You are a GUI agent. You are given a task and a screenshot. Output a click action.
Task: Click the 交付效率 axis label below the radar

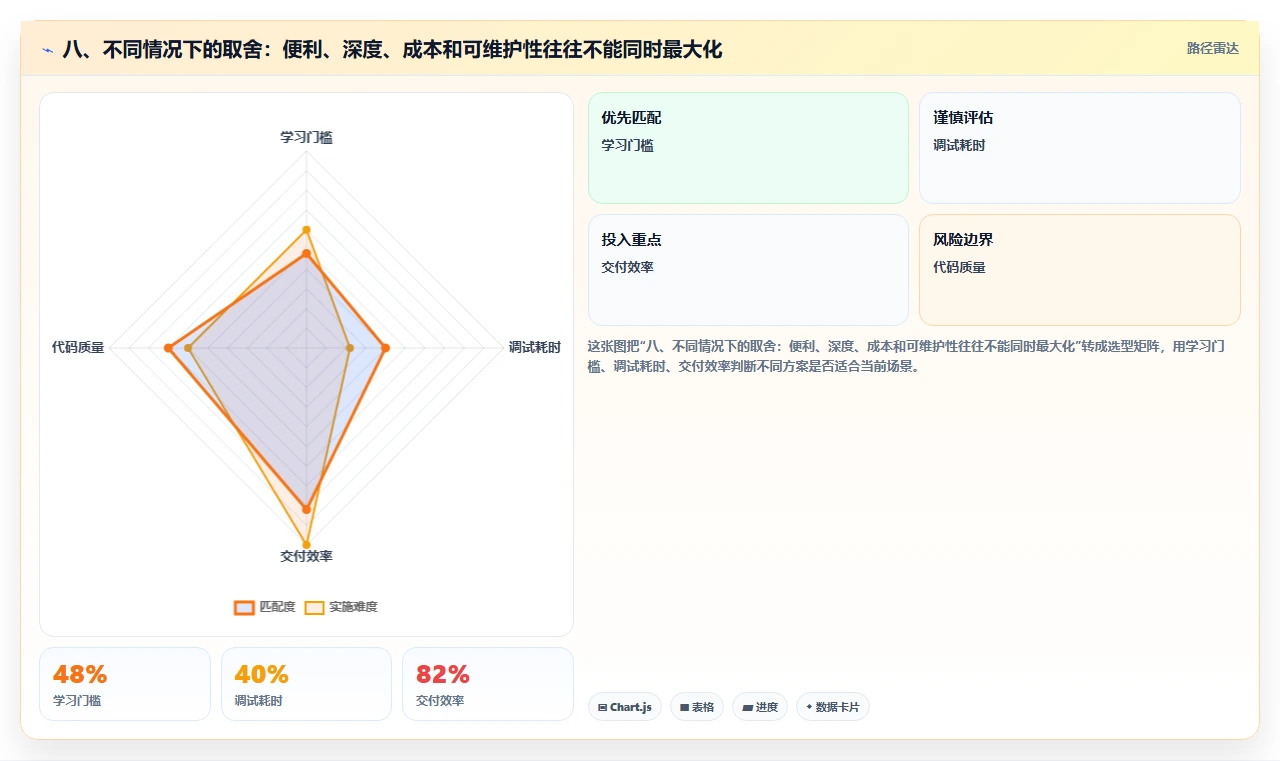pyautogui.click(x=306, y=556)
